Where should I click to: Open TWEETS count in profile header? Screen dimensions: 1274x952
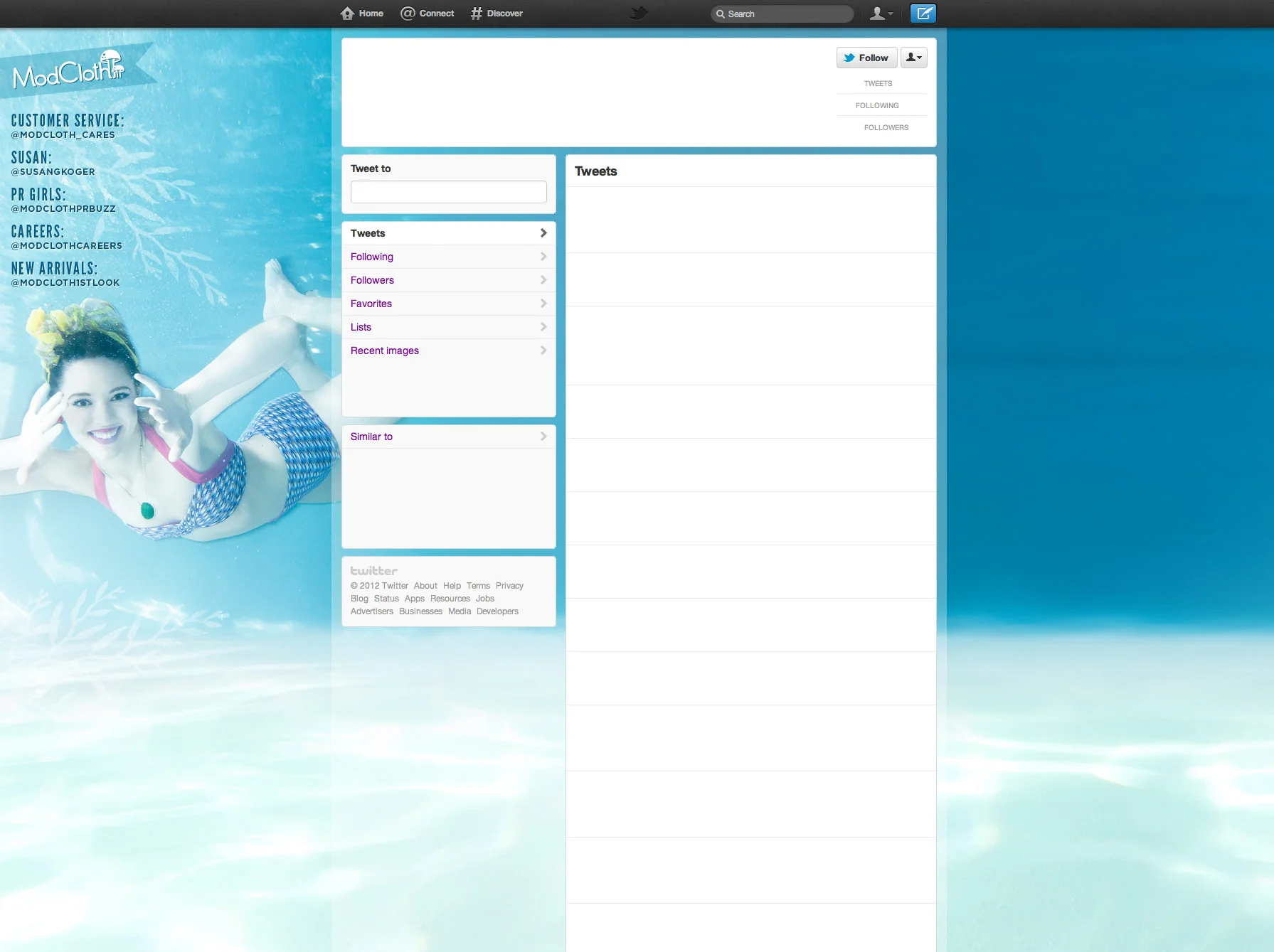(x=878, y=83)
